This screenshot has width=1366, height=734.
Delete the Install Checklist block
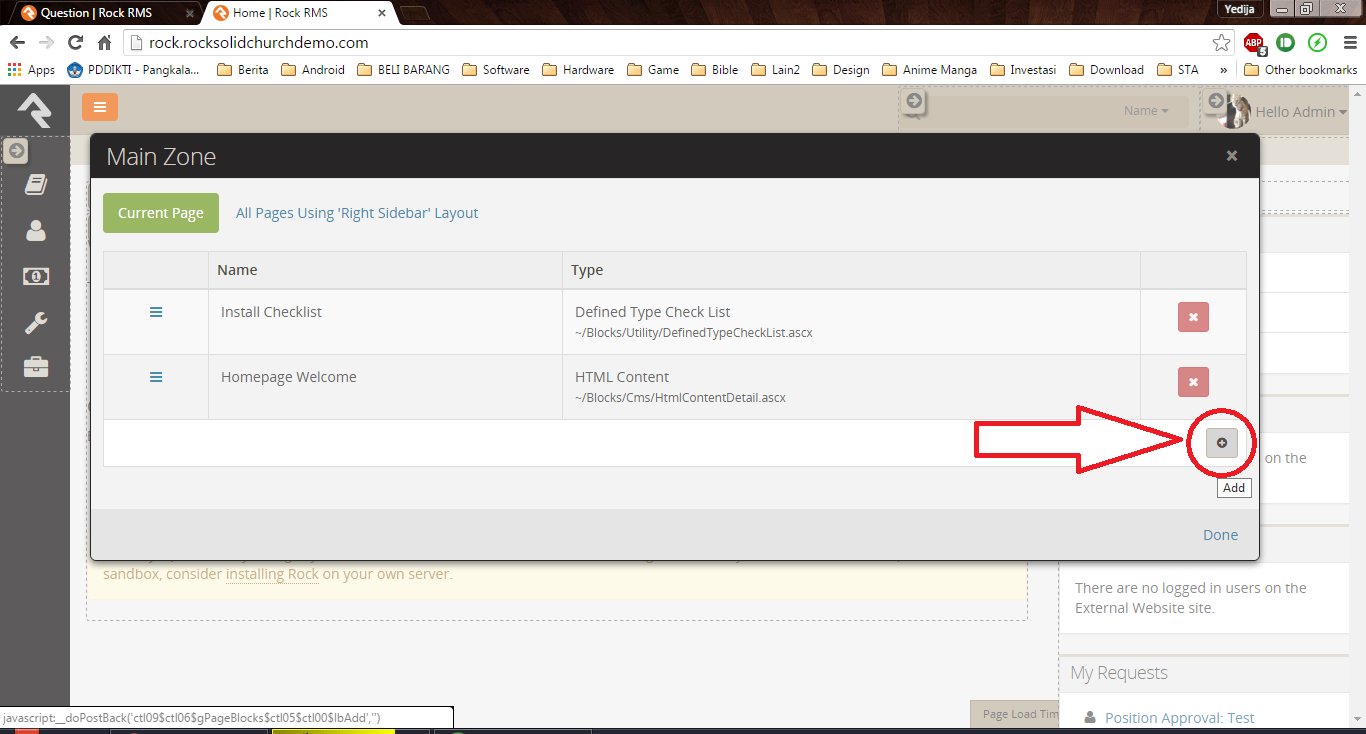1193,317
